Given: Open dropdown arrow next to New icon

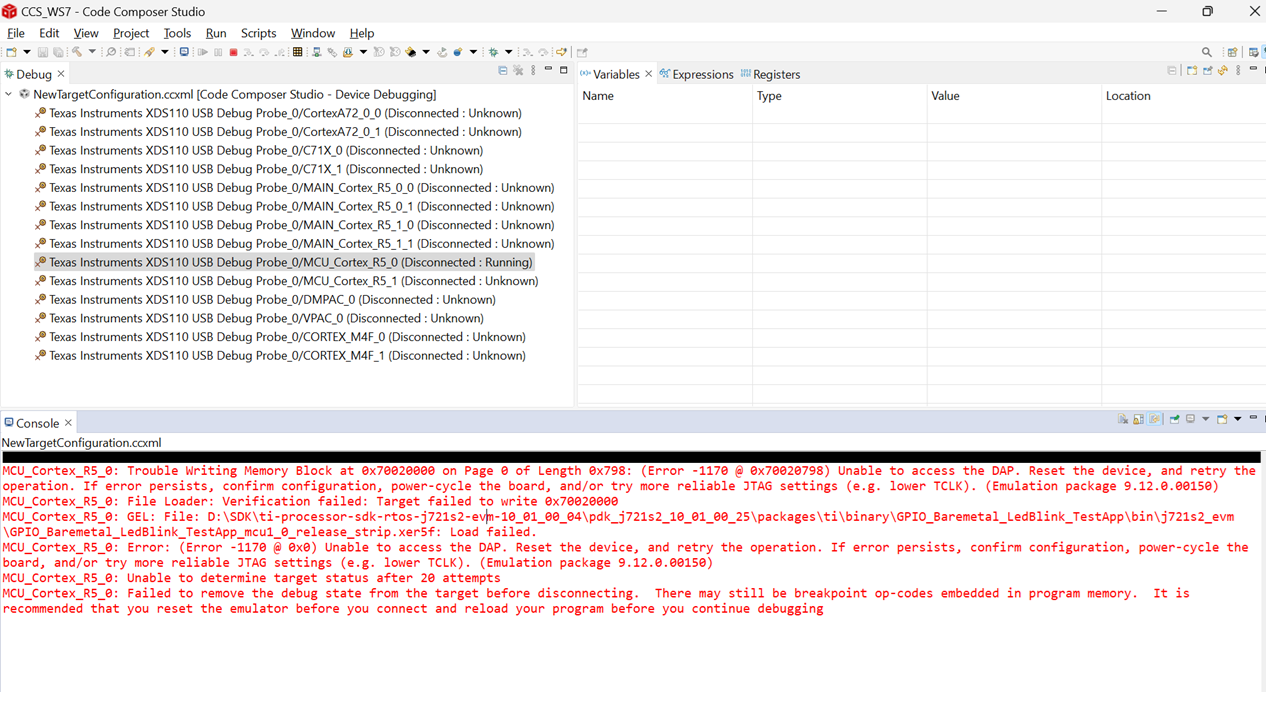Looking at the screenshot, I should pos(26,52).
